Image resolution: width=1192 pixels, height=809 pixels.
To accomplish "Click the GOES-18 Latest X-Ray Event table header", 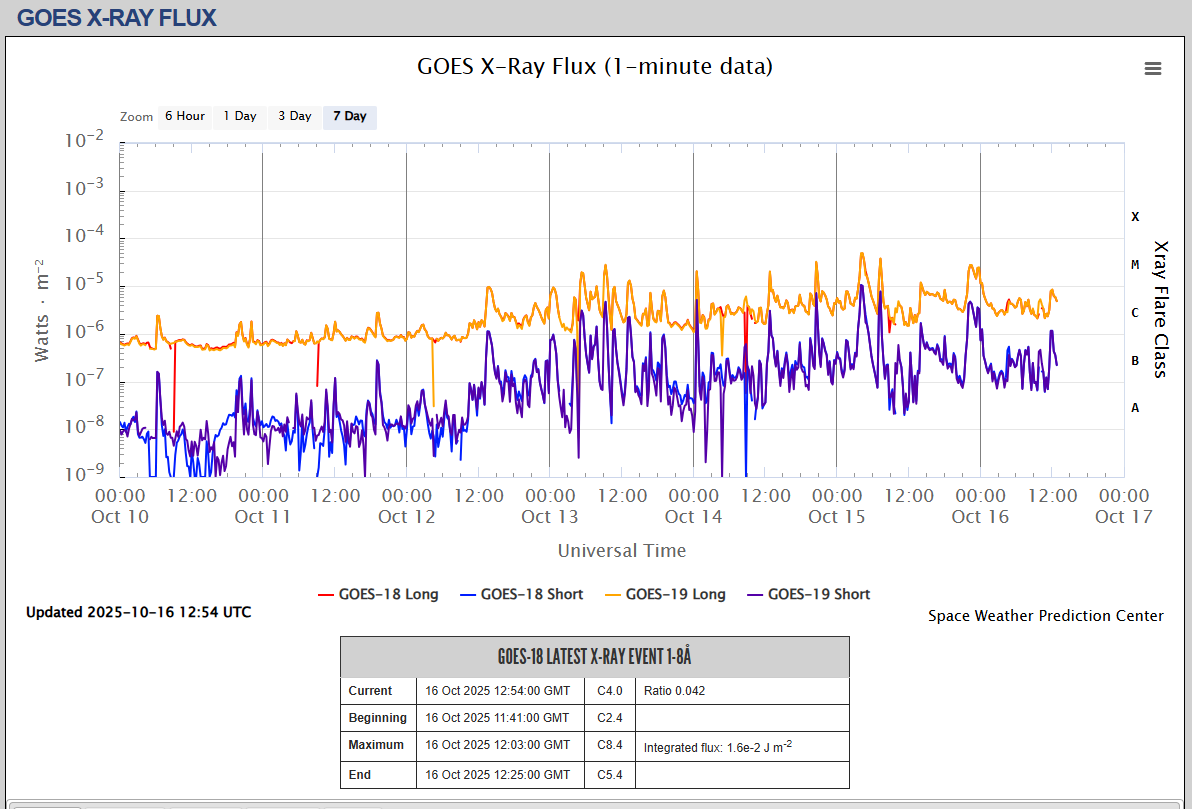I will 595,657.
